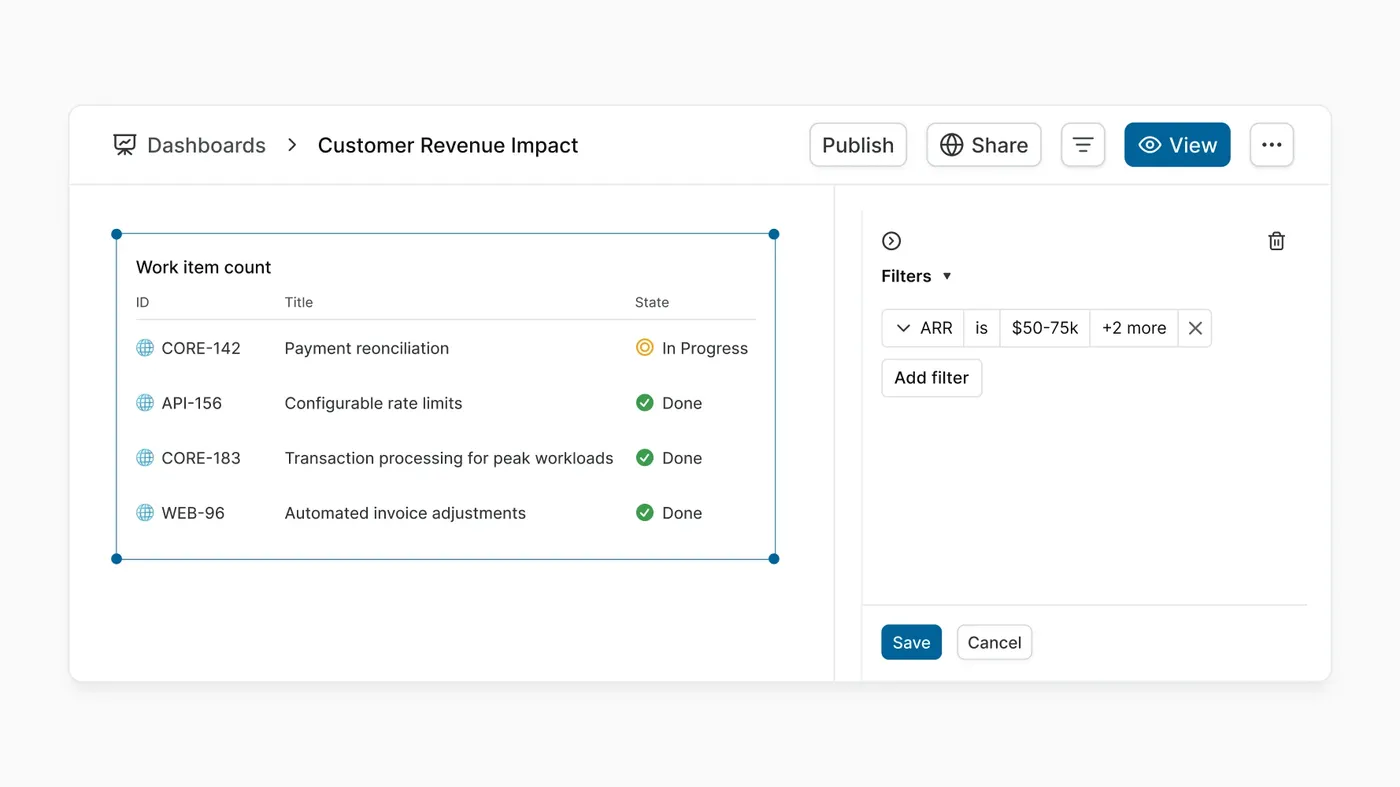
Task: Click the widget's top-left resize handle
Action: 117,234
